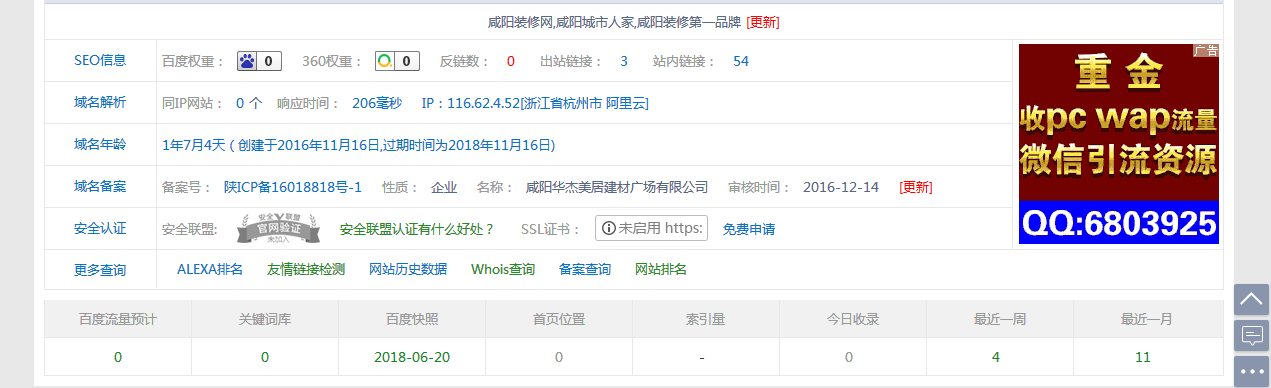
Task: Open the ALEXA排名 query link
Action: (210, 270)
